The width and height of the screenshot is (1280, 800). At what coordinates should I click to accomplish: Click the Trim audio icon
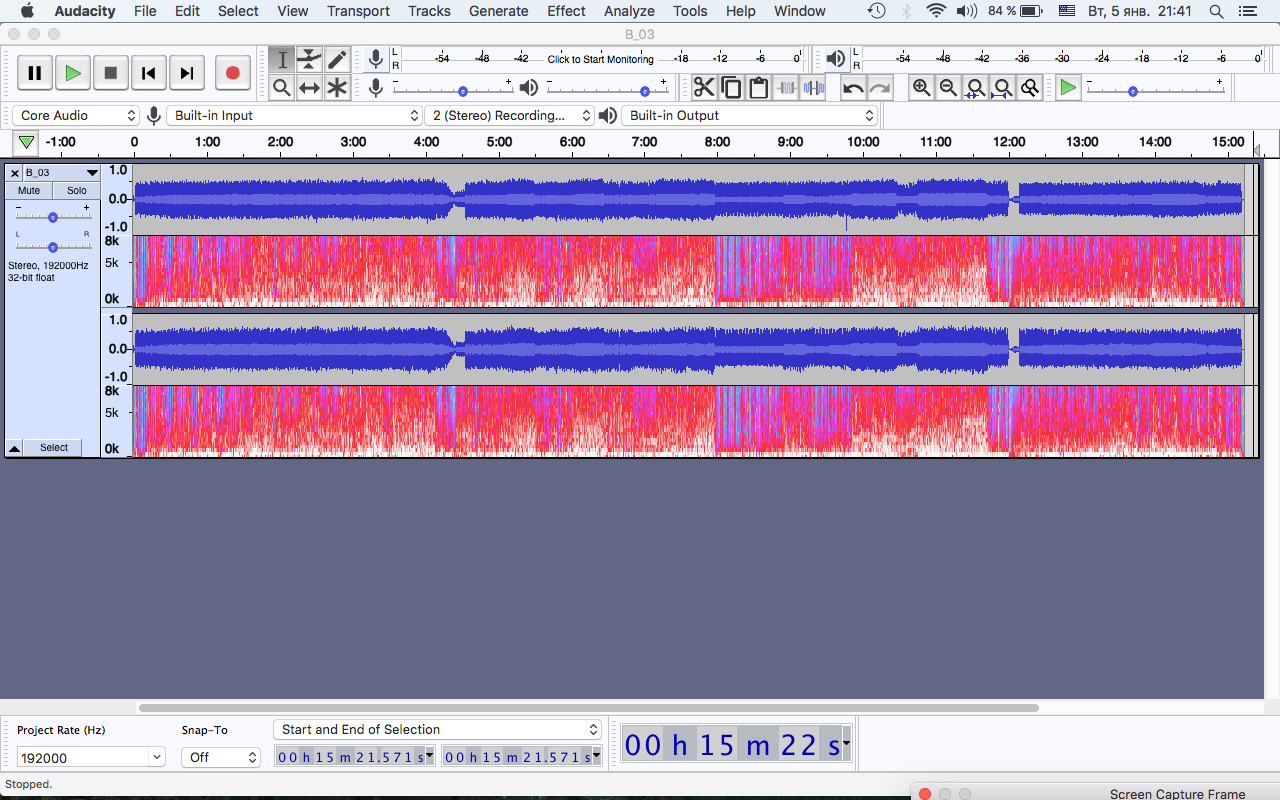786,88
